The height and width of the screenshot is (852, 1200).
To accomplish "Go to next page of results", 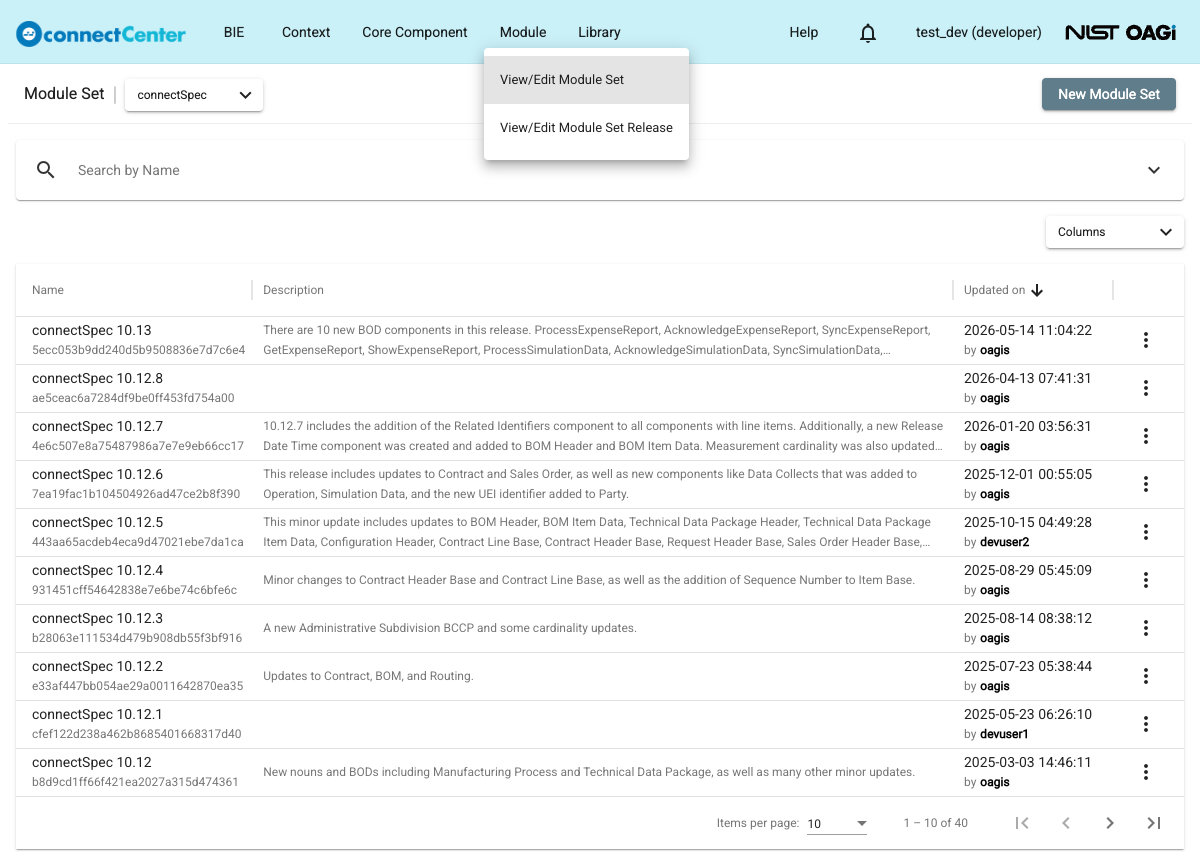I will pyautogui.click(x=1110, y=823).
